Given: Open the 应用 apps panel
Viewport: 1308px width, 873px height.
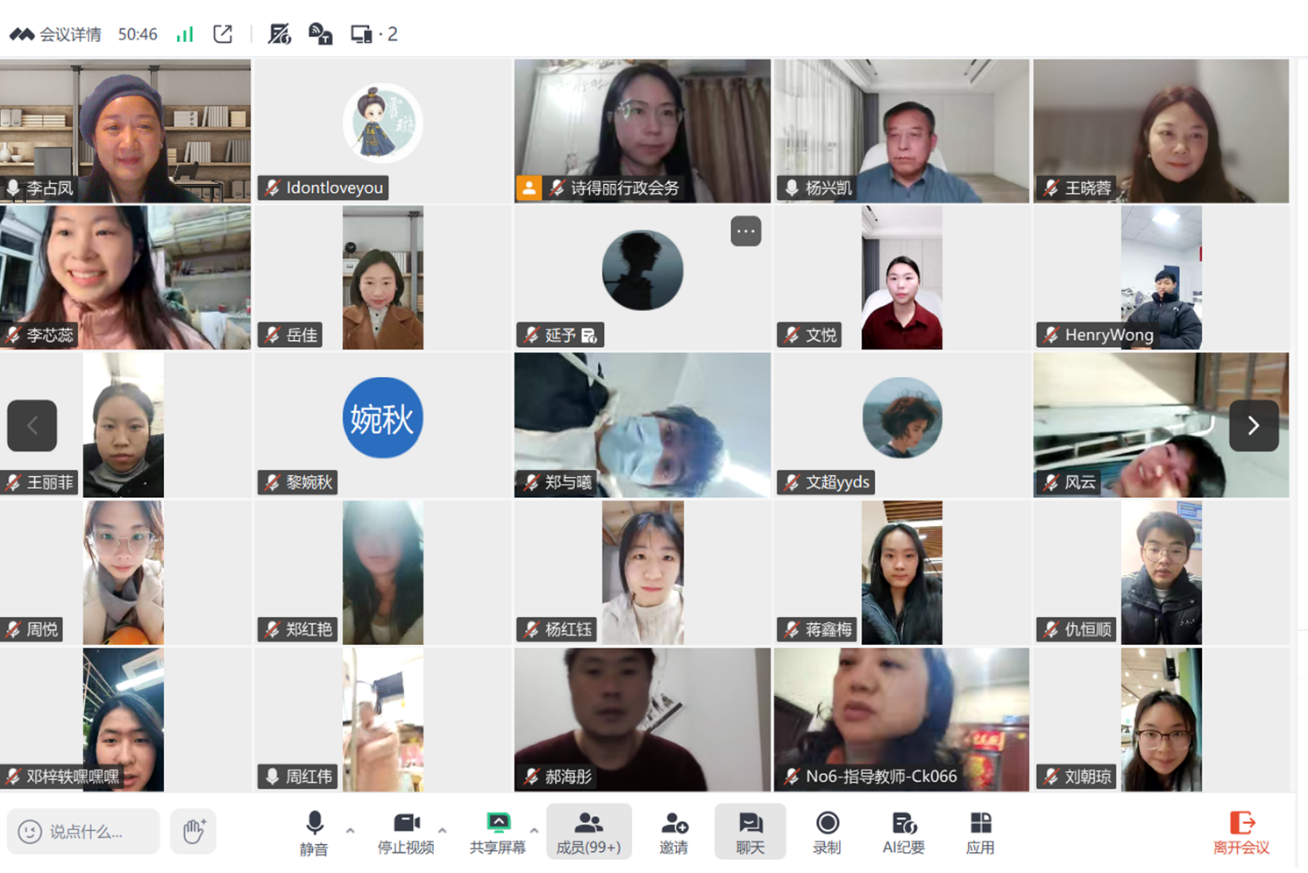Looking at the screenshot, I should coord(980,831).
